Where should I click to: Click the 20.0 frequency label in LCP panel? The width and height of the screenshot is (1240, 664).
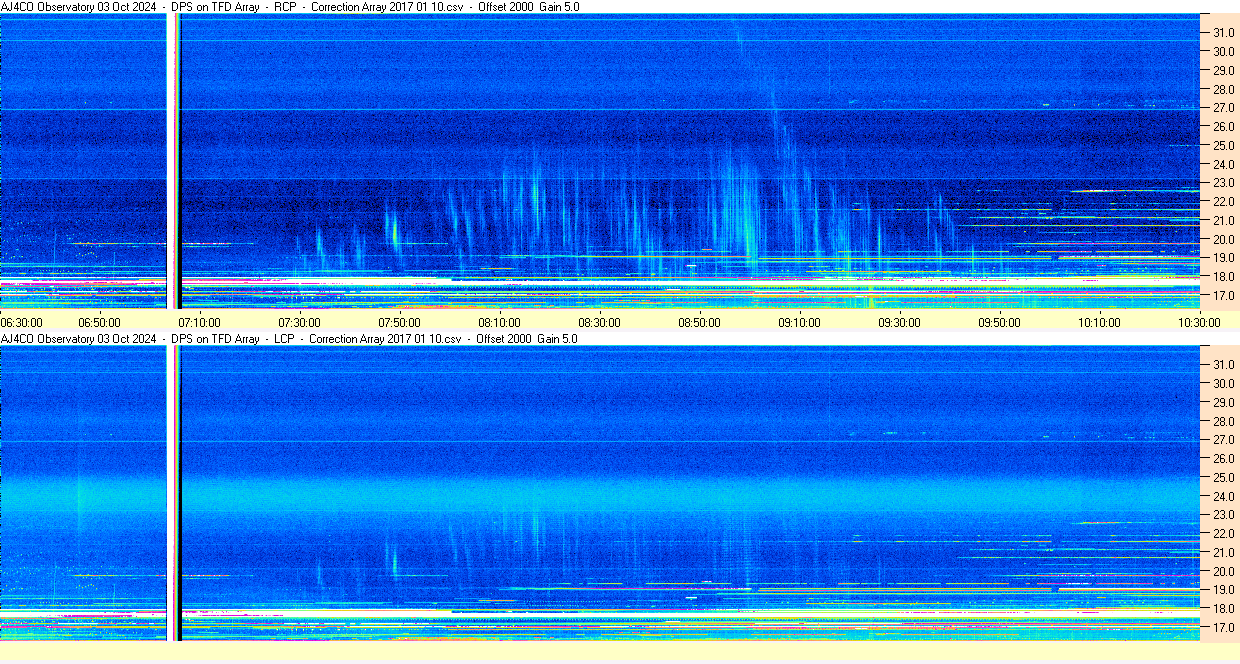pos(1223,572)
